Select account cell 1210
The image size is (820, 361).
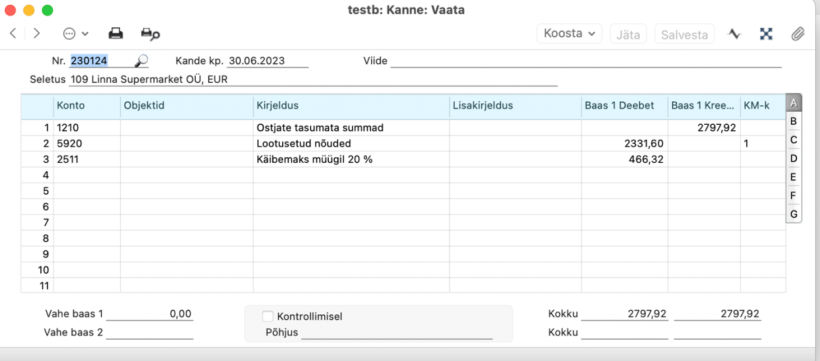[x=87, y=127]
